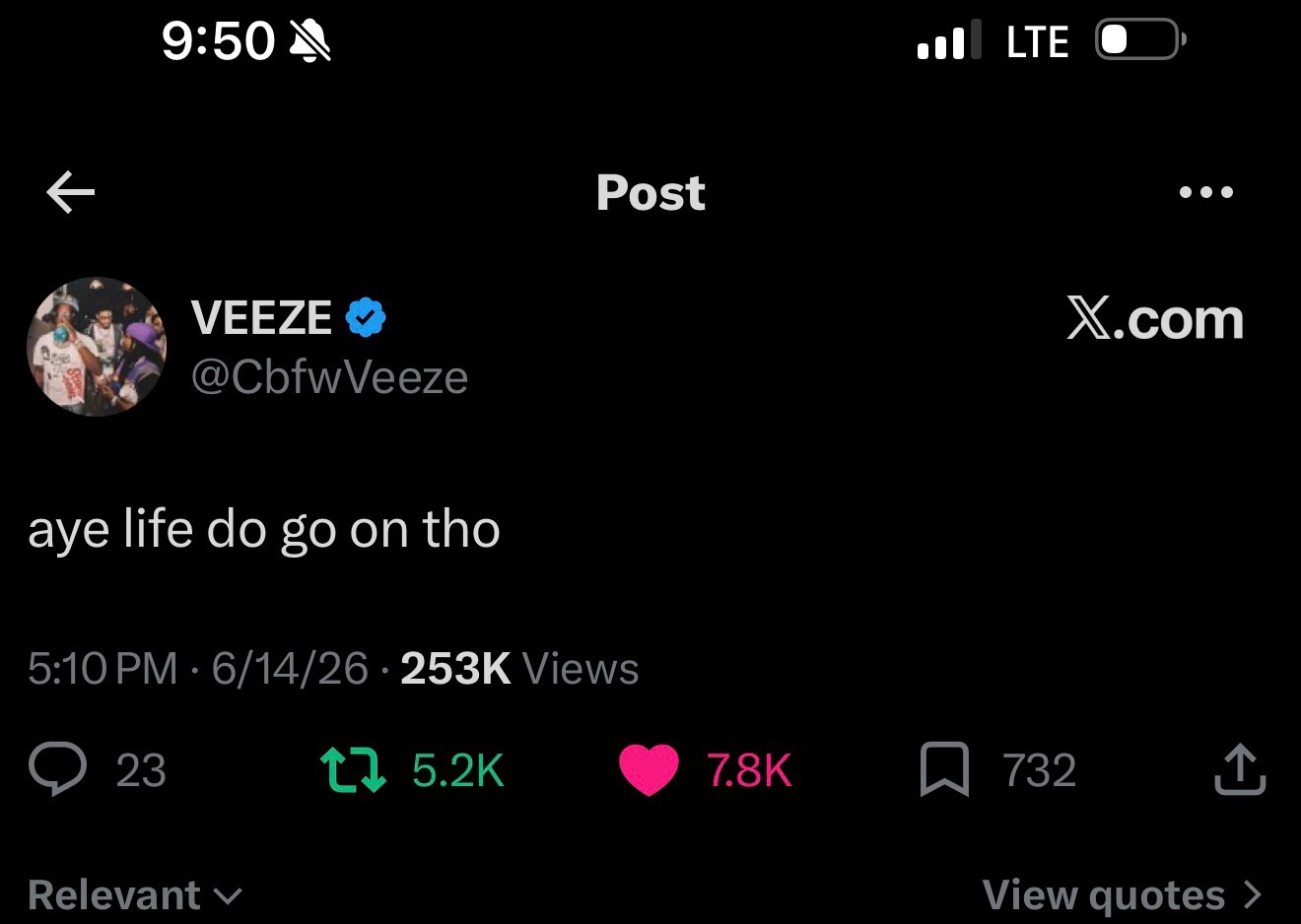The height and width of the screenshot is (924, 1301).
Task: Tap the chevron beside Relevant
Action: coord(228,896)
